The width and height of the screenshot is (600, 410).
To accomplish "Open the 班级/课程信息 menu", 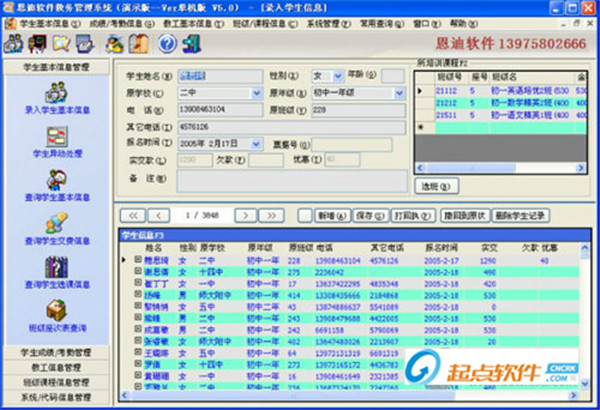I will [265, 24].
